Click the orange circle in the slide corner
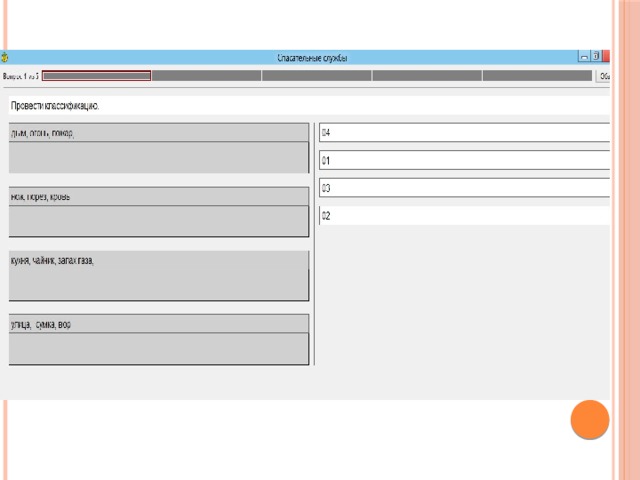Viewport: 640px width, 480px height. pos(590,420)
